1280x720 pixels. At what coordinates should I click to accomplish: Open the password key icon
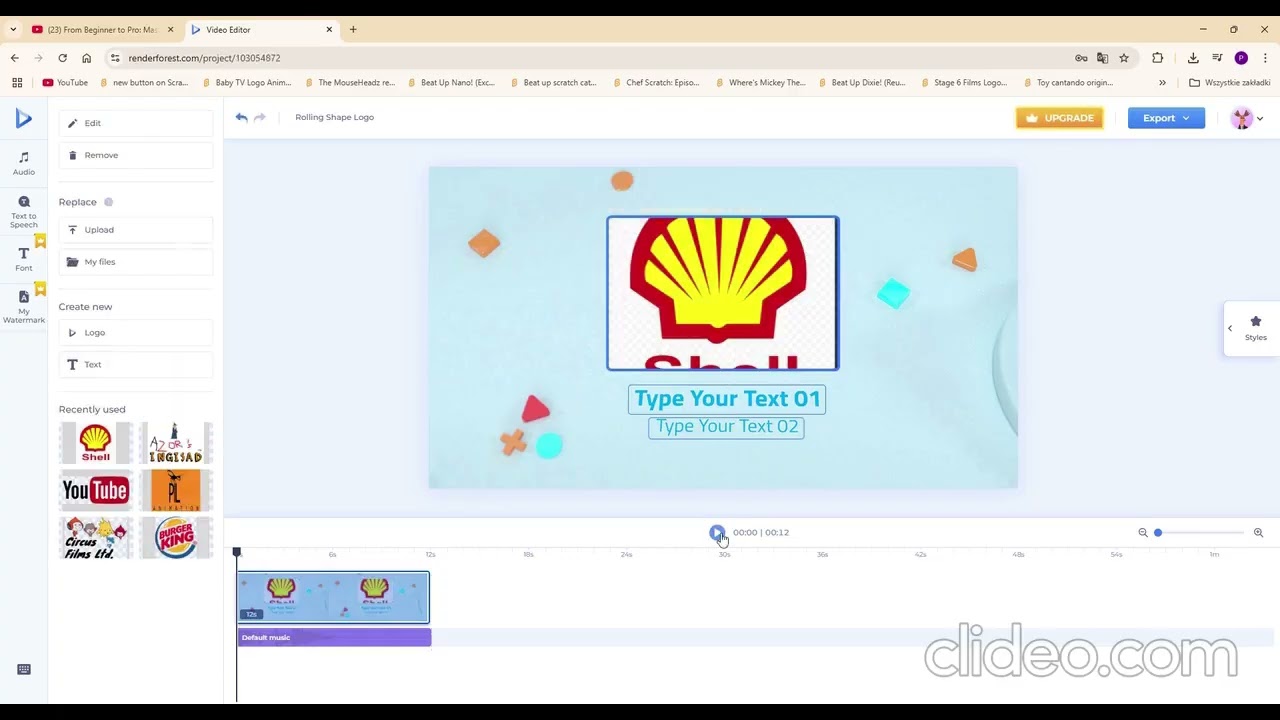[x=1081, y=58]
